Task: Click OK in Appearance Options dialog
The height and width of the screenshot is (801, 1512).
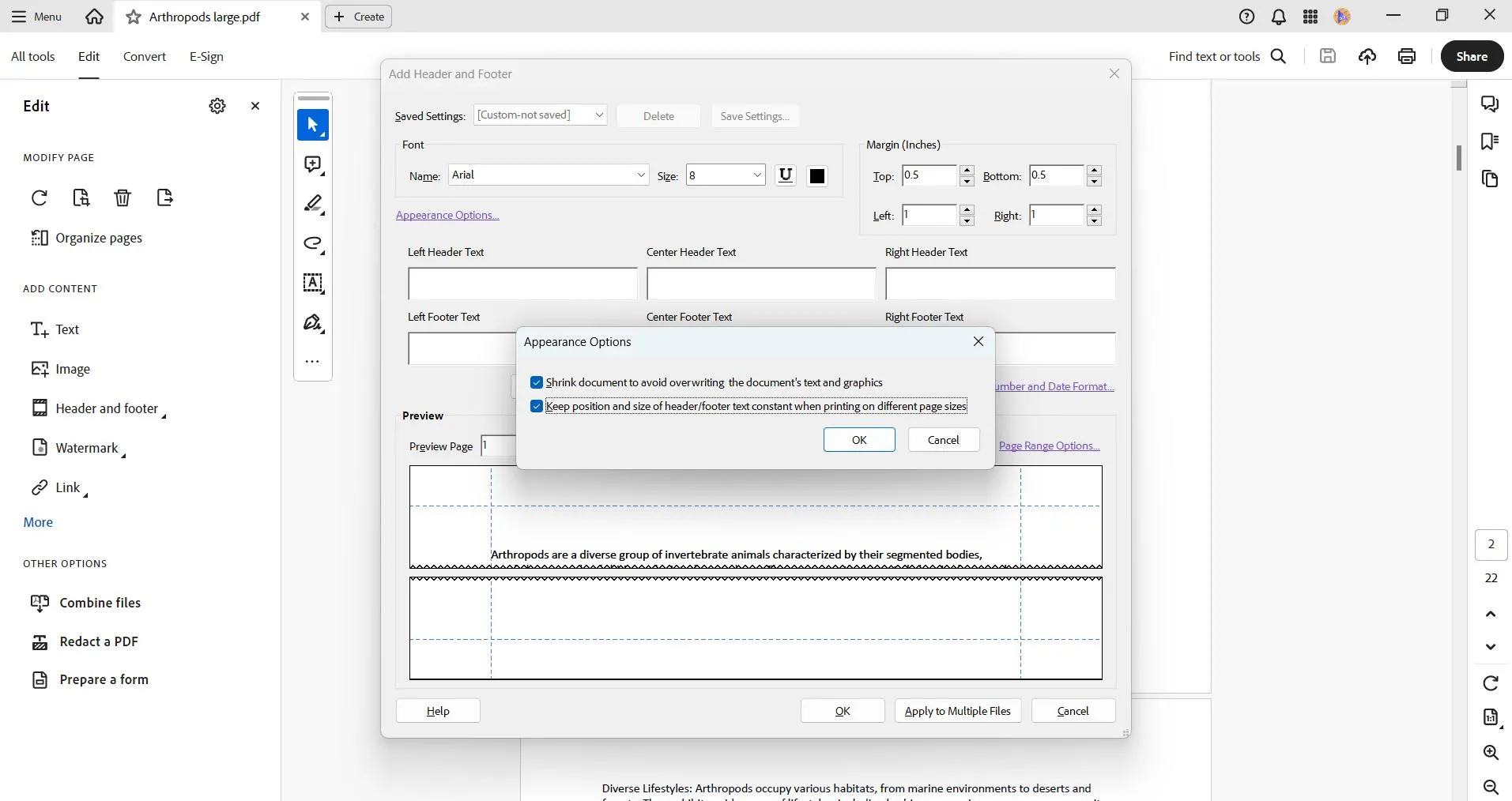Action: pyautogui.click(x=858, y=440)
